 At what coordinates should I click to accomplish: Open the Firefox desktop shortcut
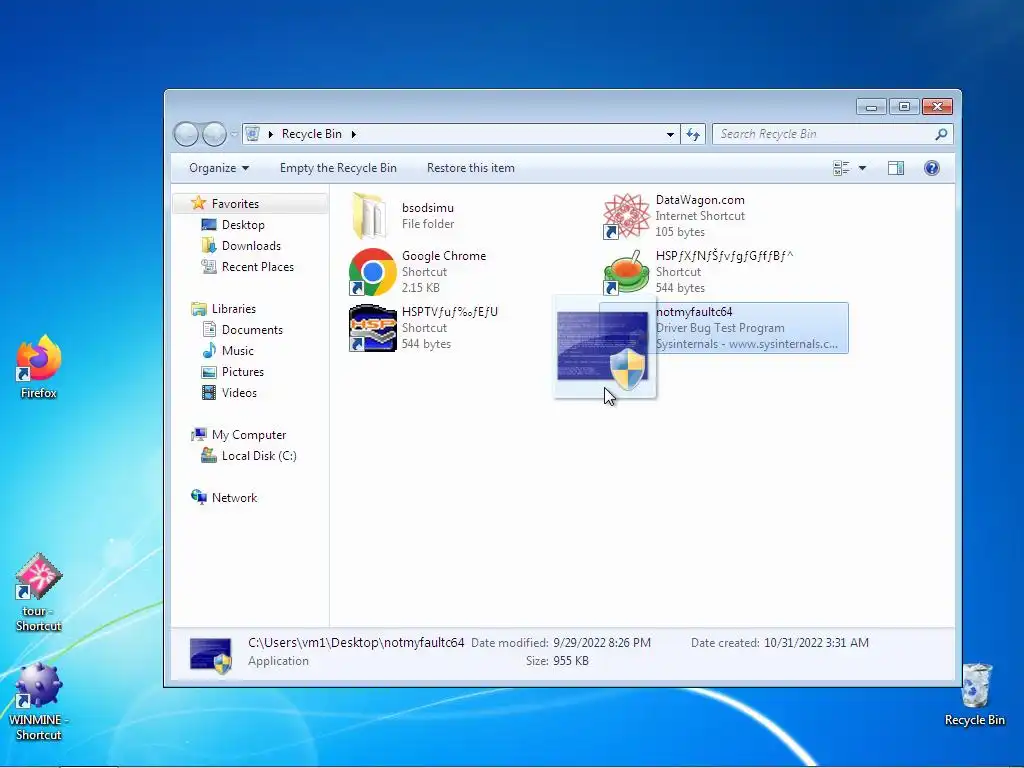click(x=39, y=358)
